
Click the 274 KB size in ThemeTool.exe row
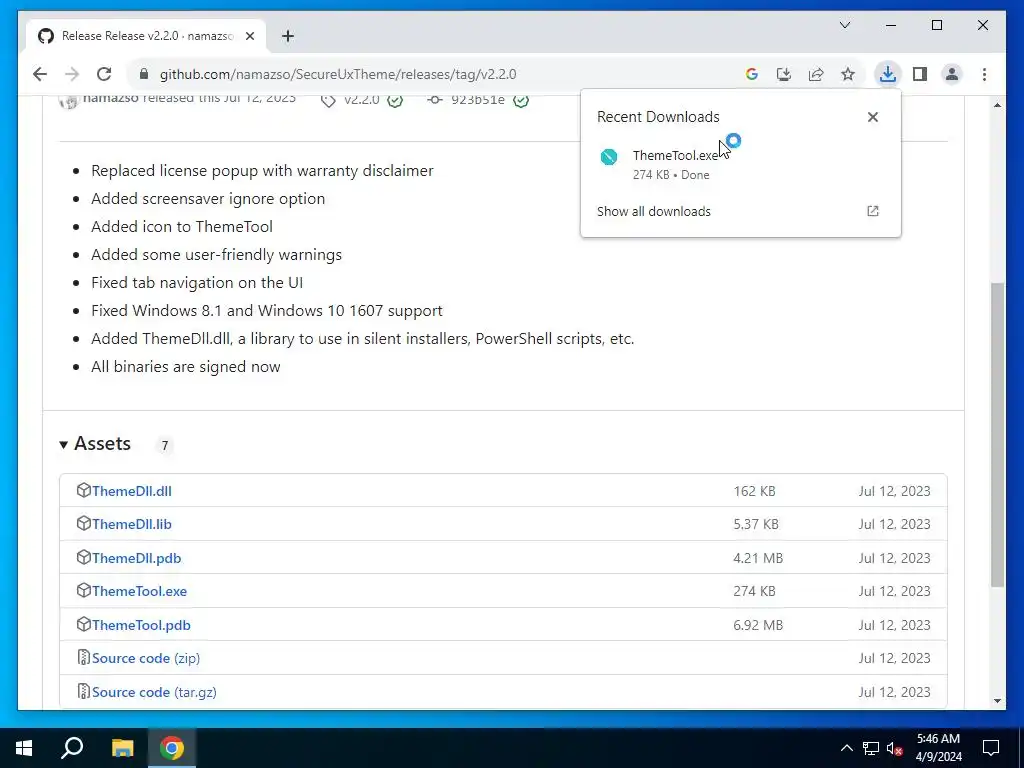pyautogui.click(x=754, y=591)
